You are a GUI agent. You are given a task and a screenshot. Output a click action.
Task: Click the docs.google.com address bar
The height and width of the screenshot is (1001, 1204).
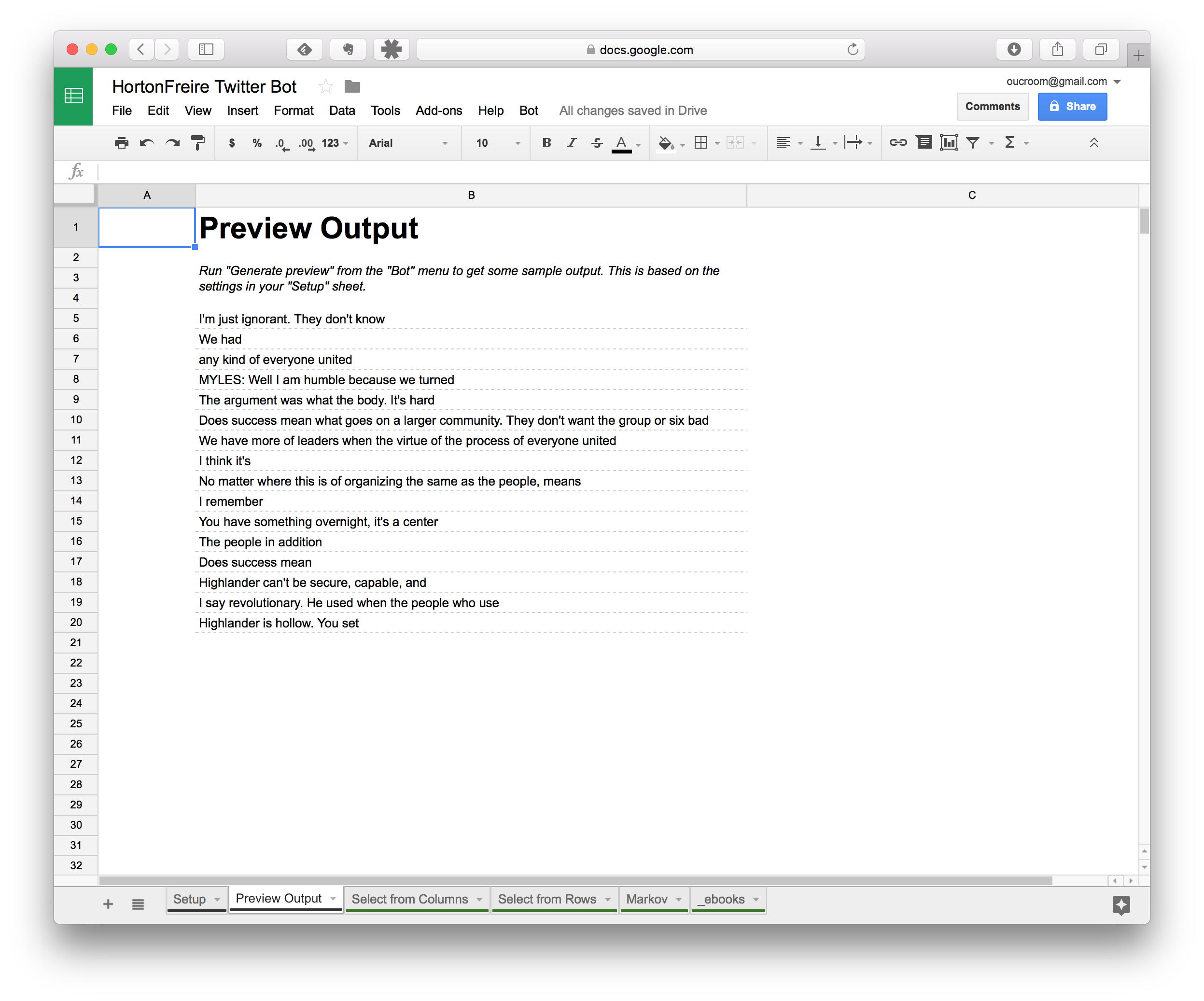[641, 49]
